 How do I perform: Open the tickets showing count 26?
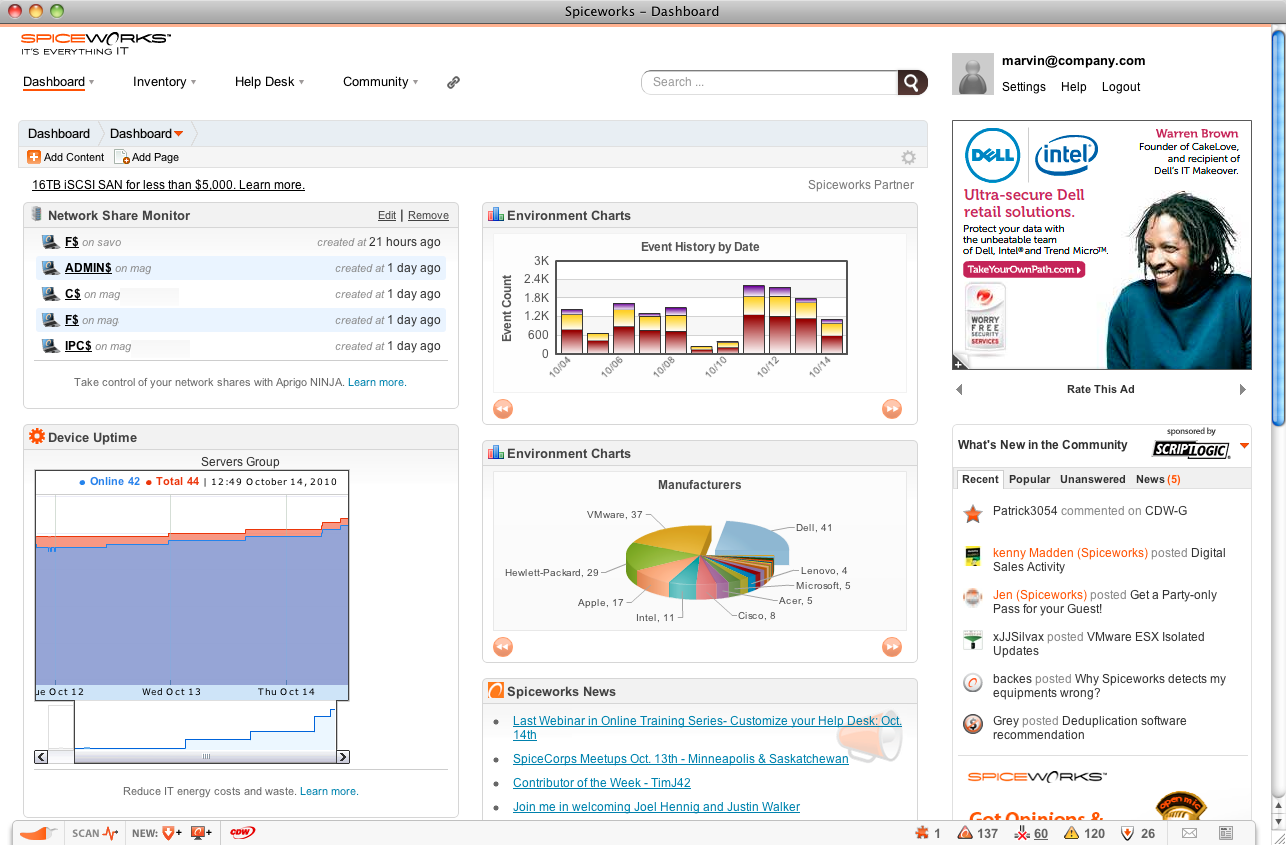tap(1138, 833)
